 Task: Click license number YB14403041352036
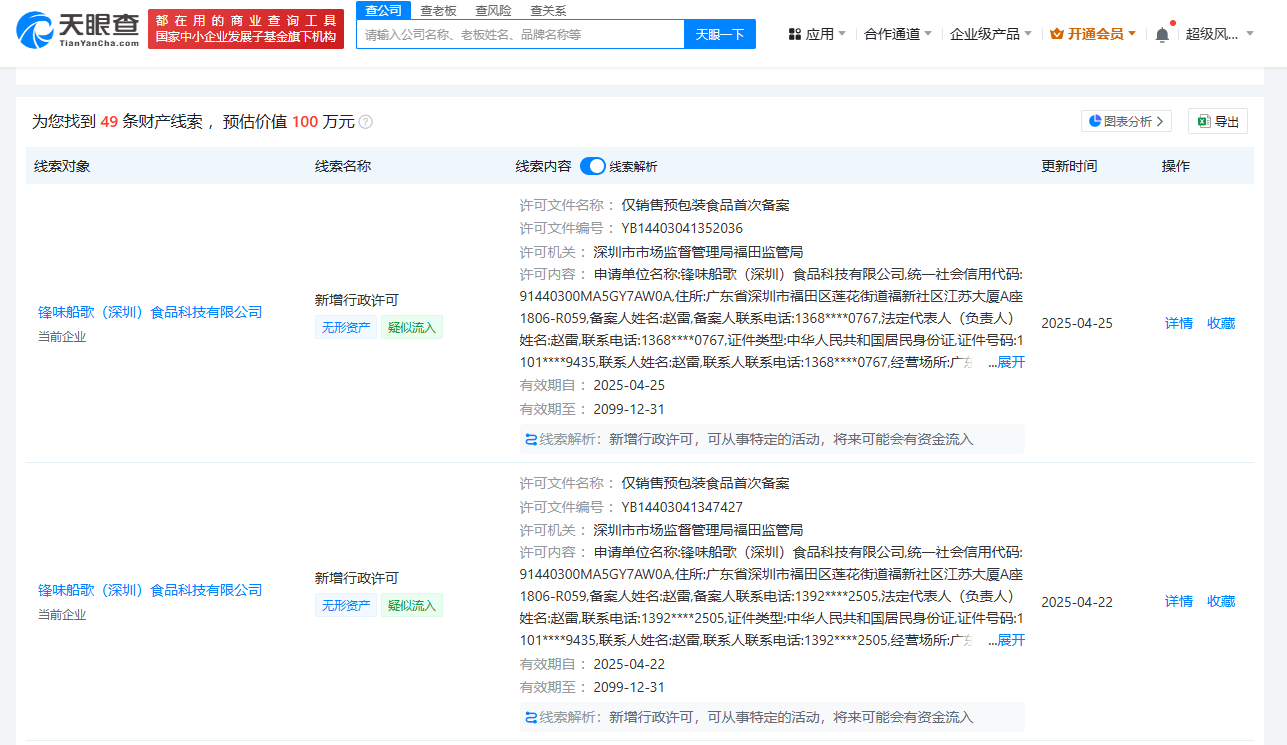[x=682, y=228]
